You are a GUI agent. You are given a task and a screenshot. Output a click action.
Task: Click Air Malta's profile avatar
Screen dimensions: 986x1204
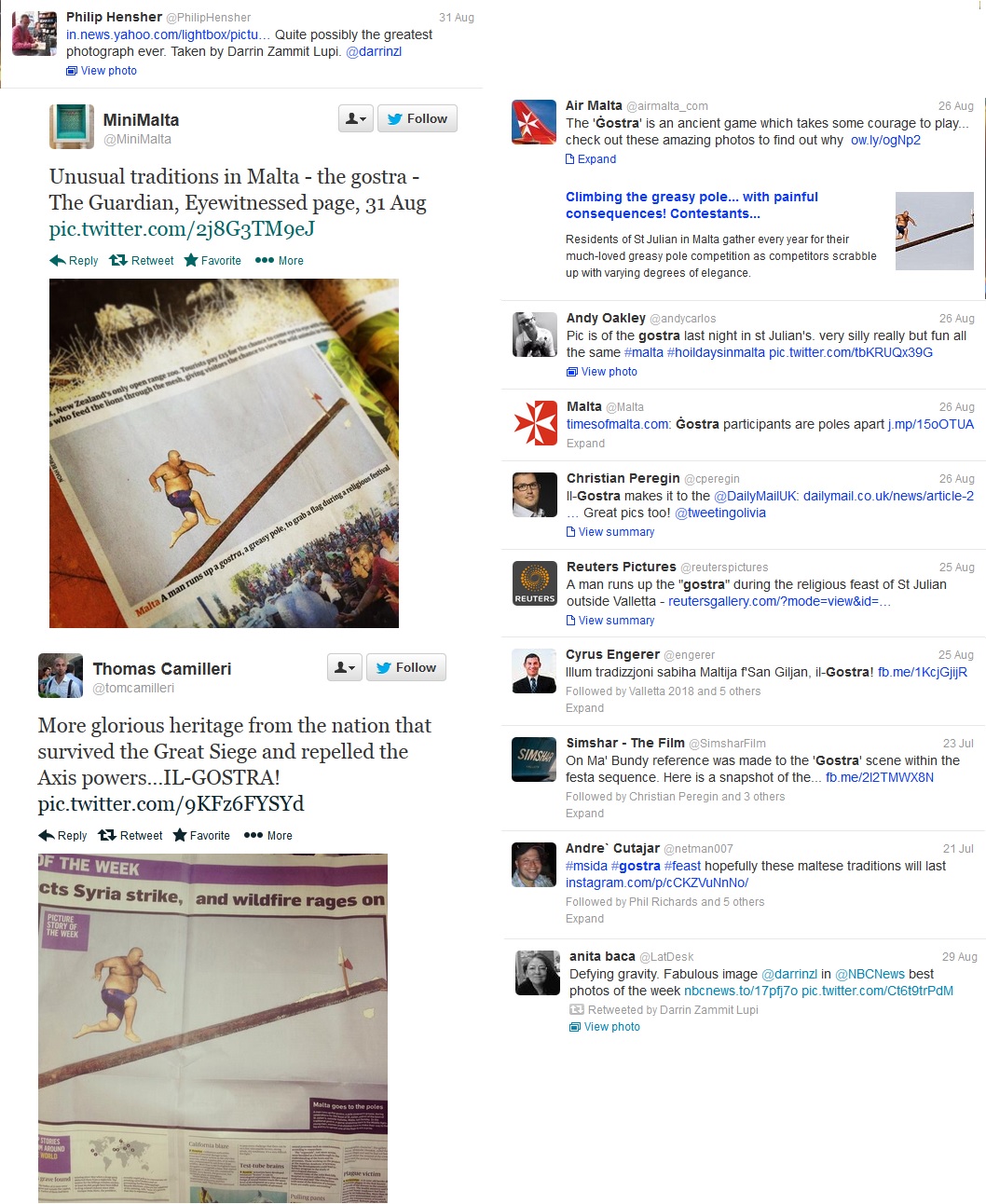534,122
